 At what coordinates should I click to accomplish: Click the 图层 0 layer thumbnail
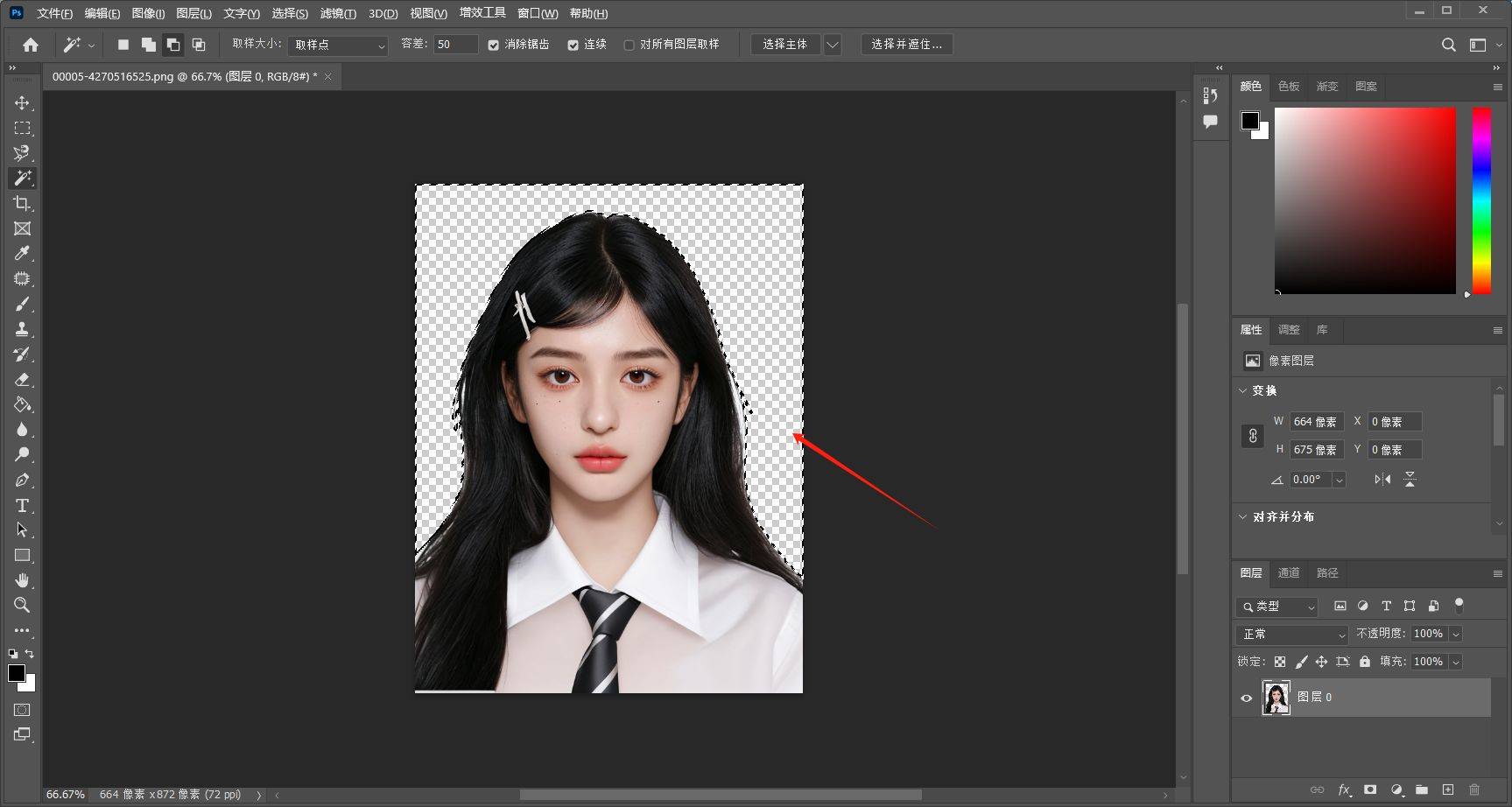click(x=1276, y=698)
